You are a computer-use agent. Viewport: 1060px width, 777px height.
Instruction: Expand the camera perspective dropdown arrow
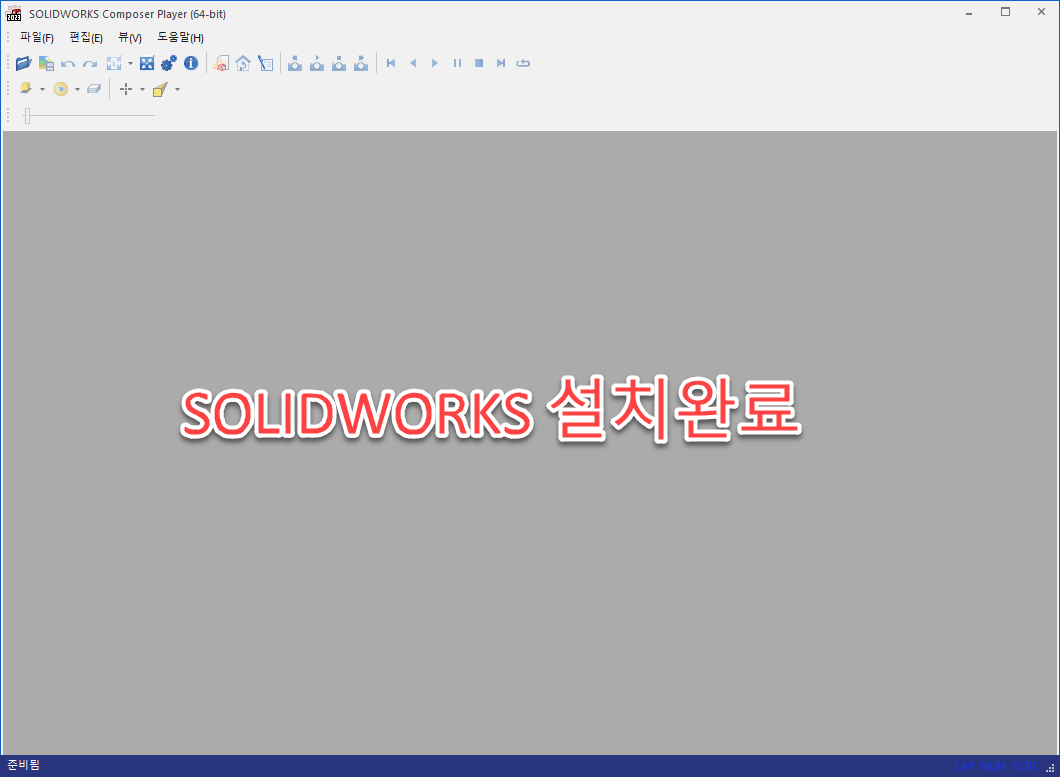(177, 89)
